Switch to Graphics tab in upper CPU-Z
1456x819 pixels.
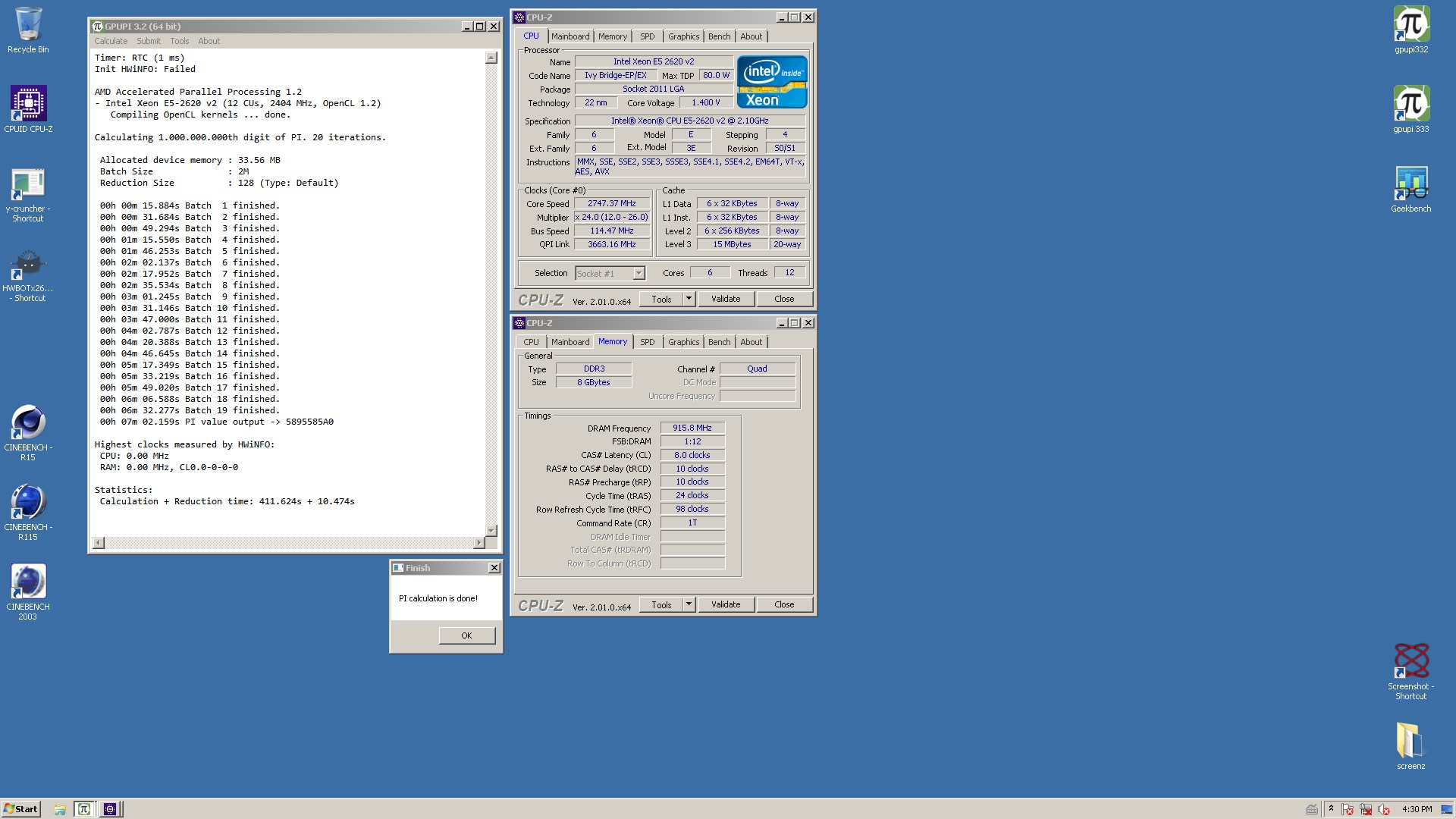tap(683, 36)
